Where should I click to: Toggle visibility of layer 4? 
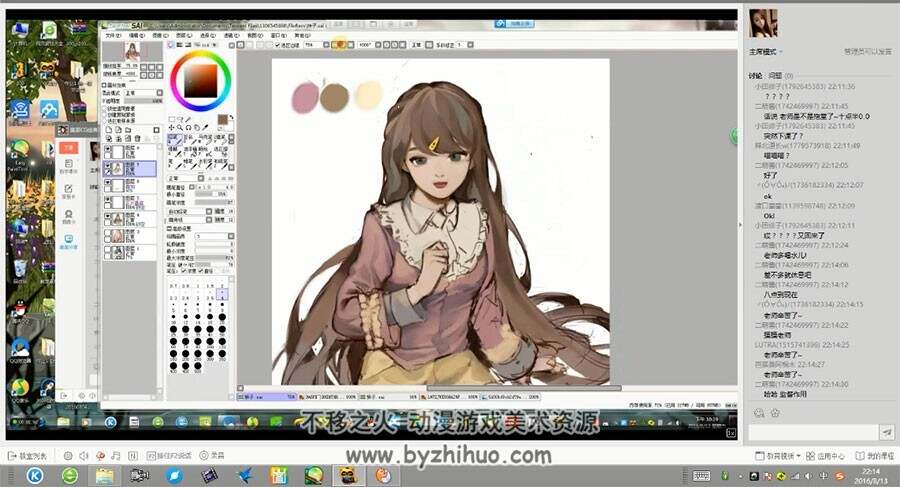(107, 215)
